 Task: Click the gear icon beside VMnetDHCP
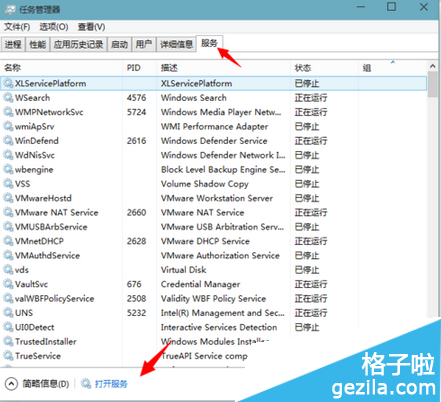pos(8,241)
